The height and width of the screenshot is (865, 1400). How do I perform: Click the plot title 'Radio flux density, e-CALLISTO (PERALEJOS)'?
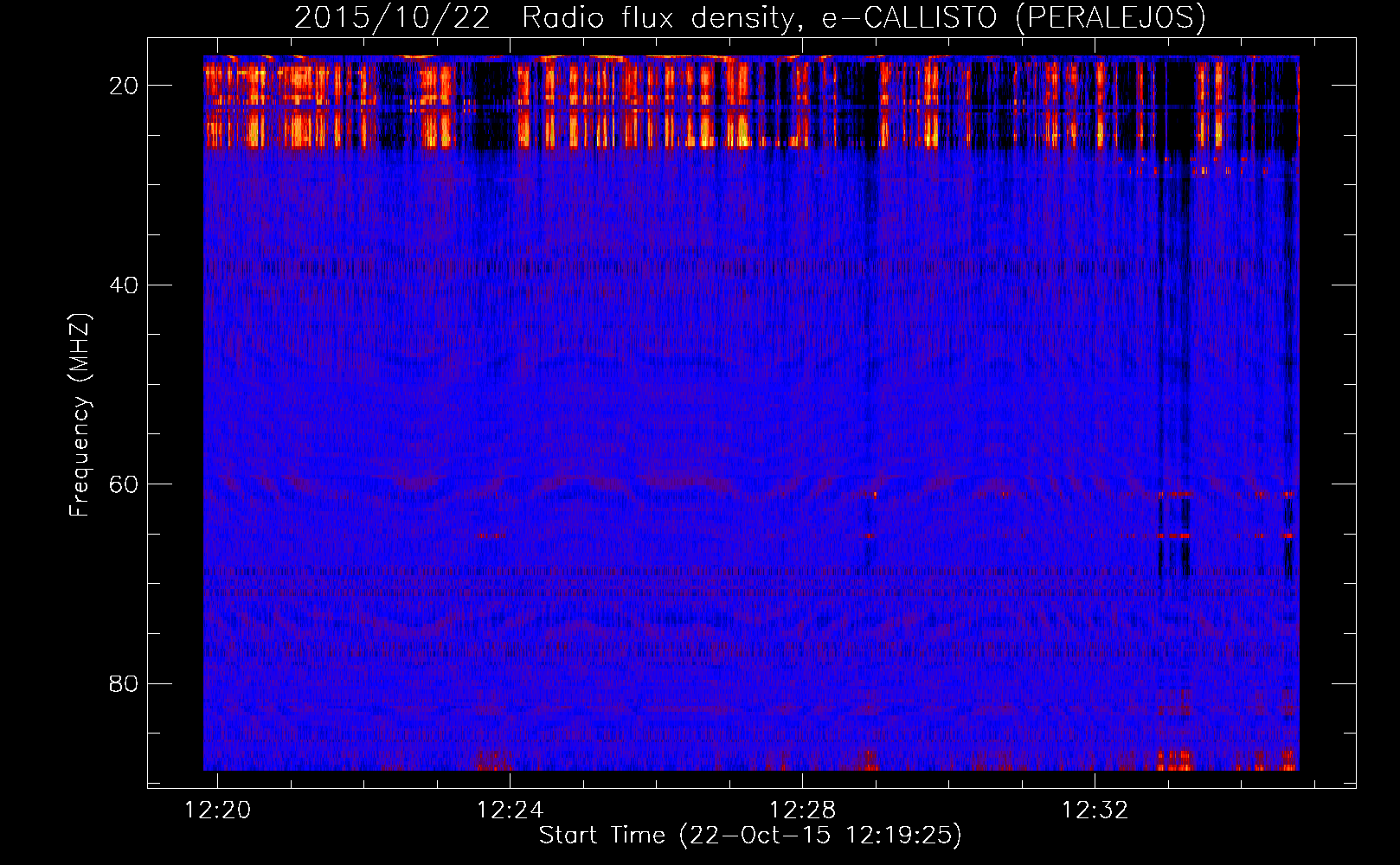[x=864, y=18]
